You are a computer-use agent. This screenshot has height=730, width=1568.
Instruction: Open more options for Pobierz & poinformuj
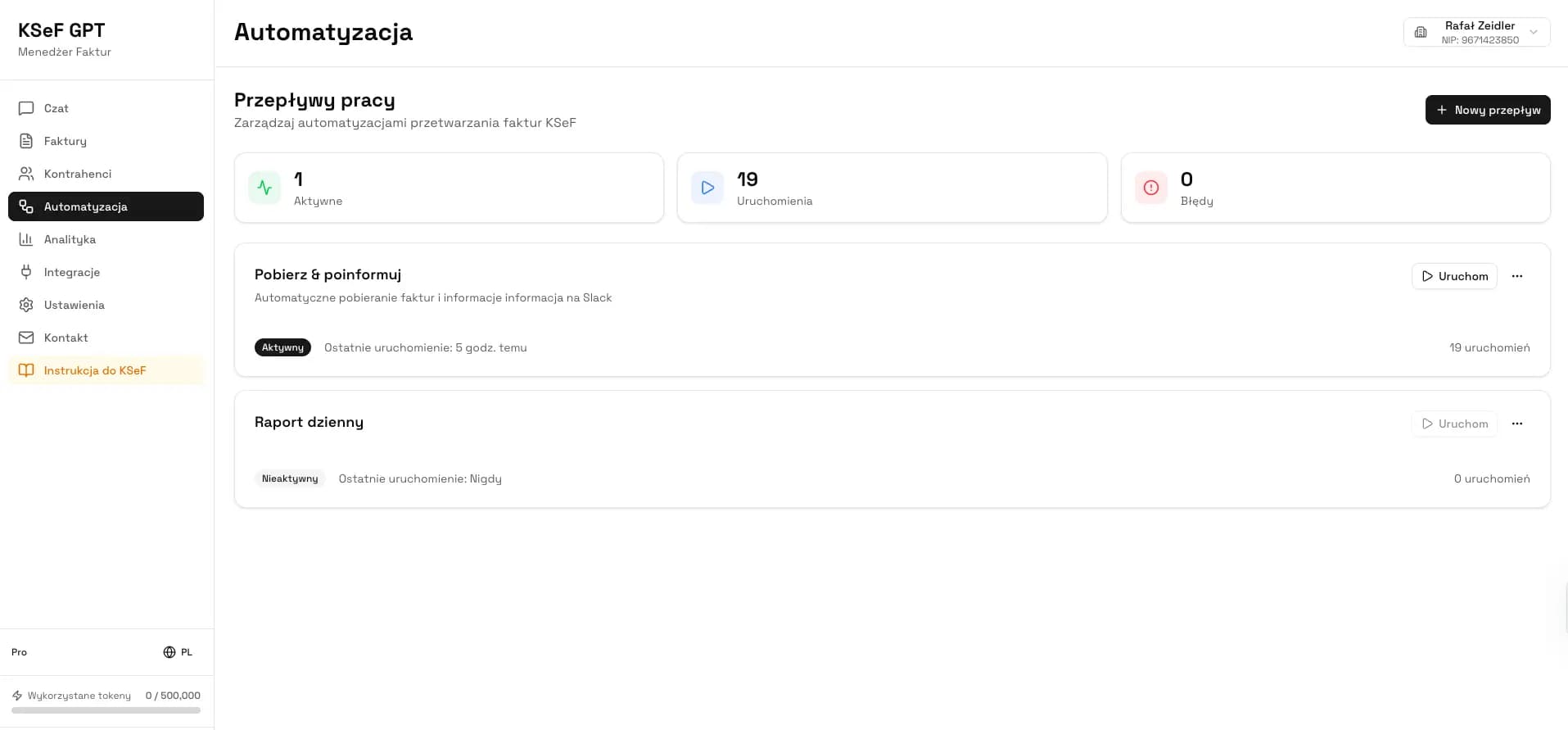[1516, 276]
